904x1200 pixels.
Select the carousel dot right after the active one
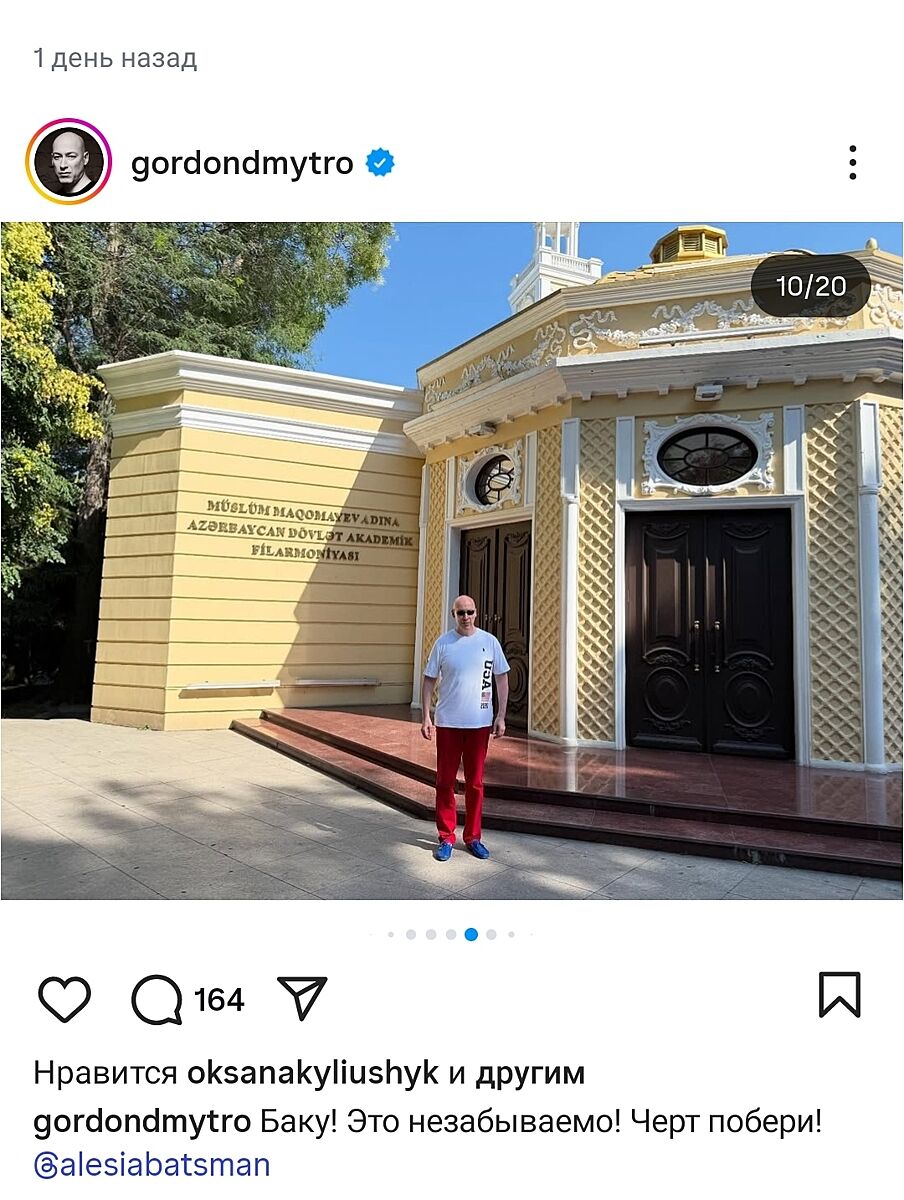point(491,935)
